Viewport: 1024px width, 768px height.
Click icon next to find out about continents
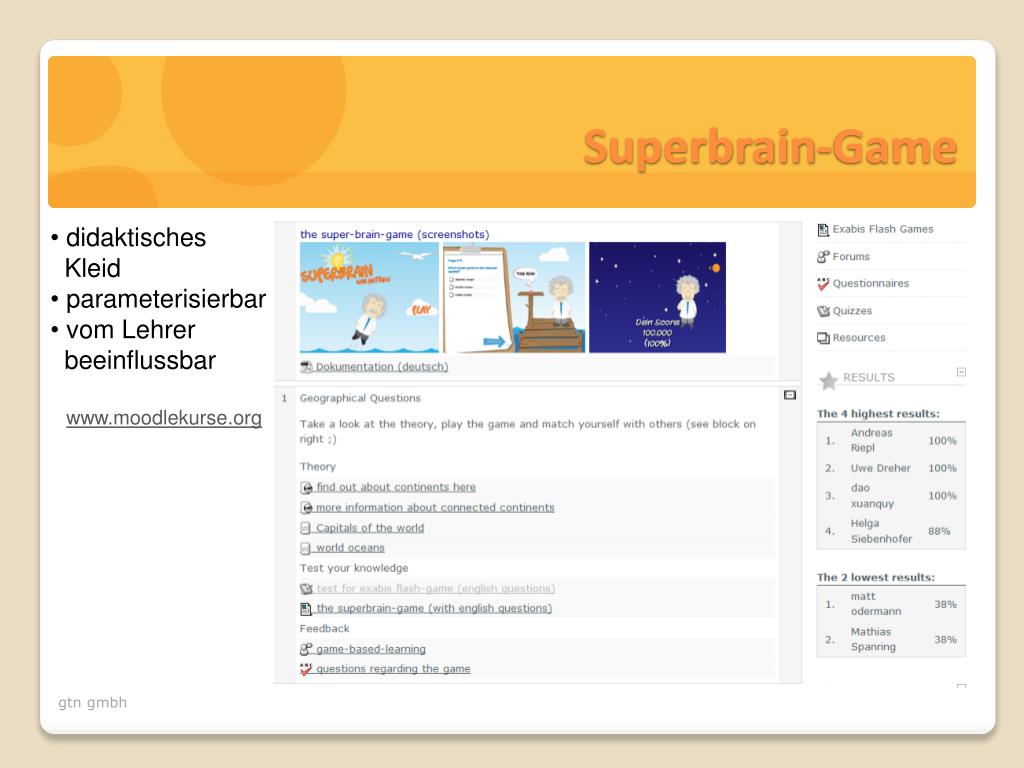[x=306, y=488]
